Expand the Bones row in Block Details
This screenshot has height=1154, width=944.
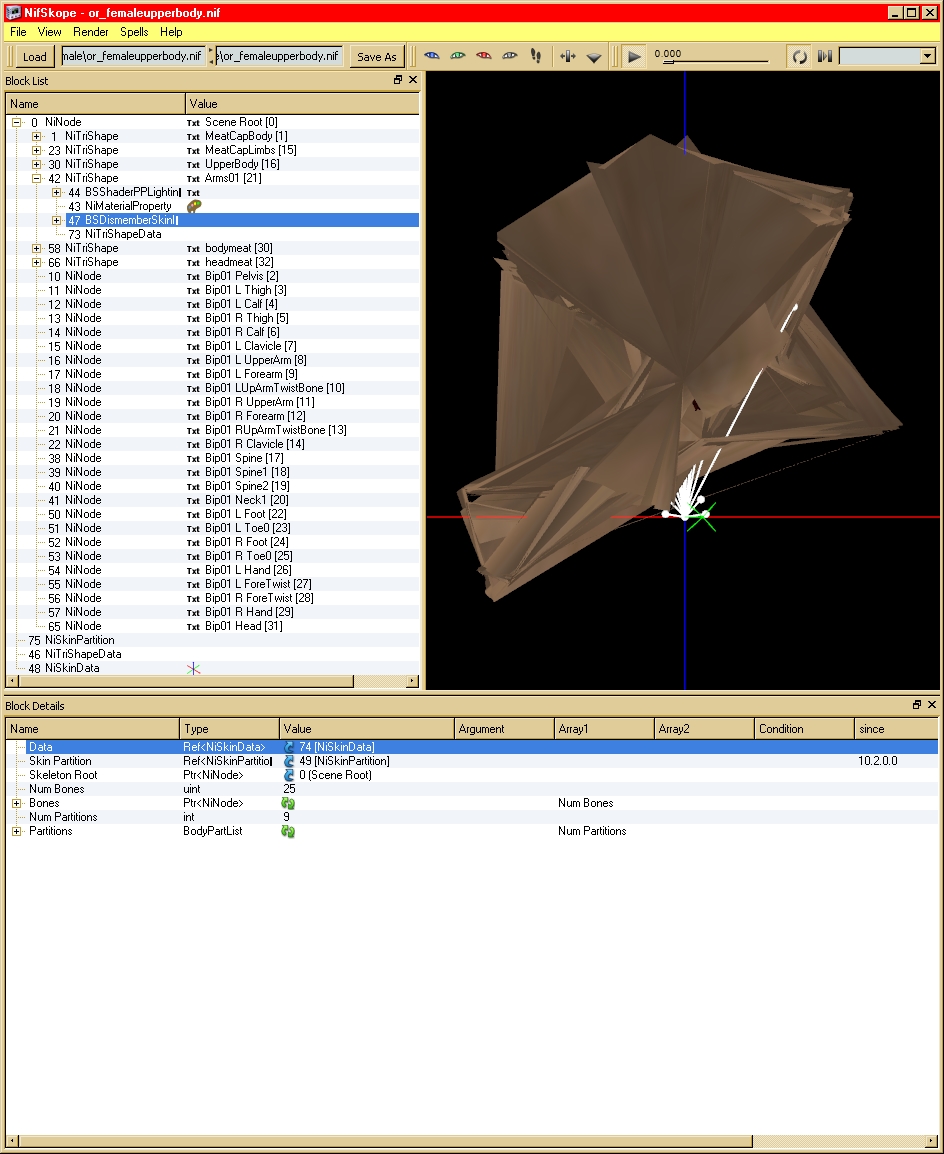tap(16, 803)
